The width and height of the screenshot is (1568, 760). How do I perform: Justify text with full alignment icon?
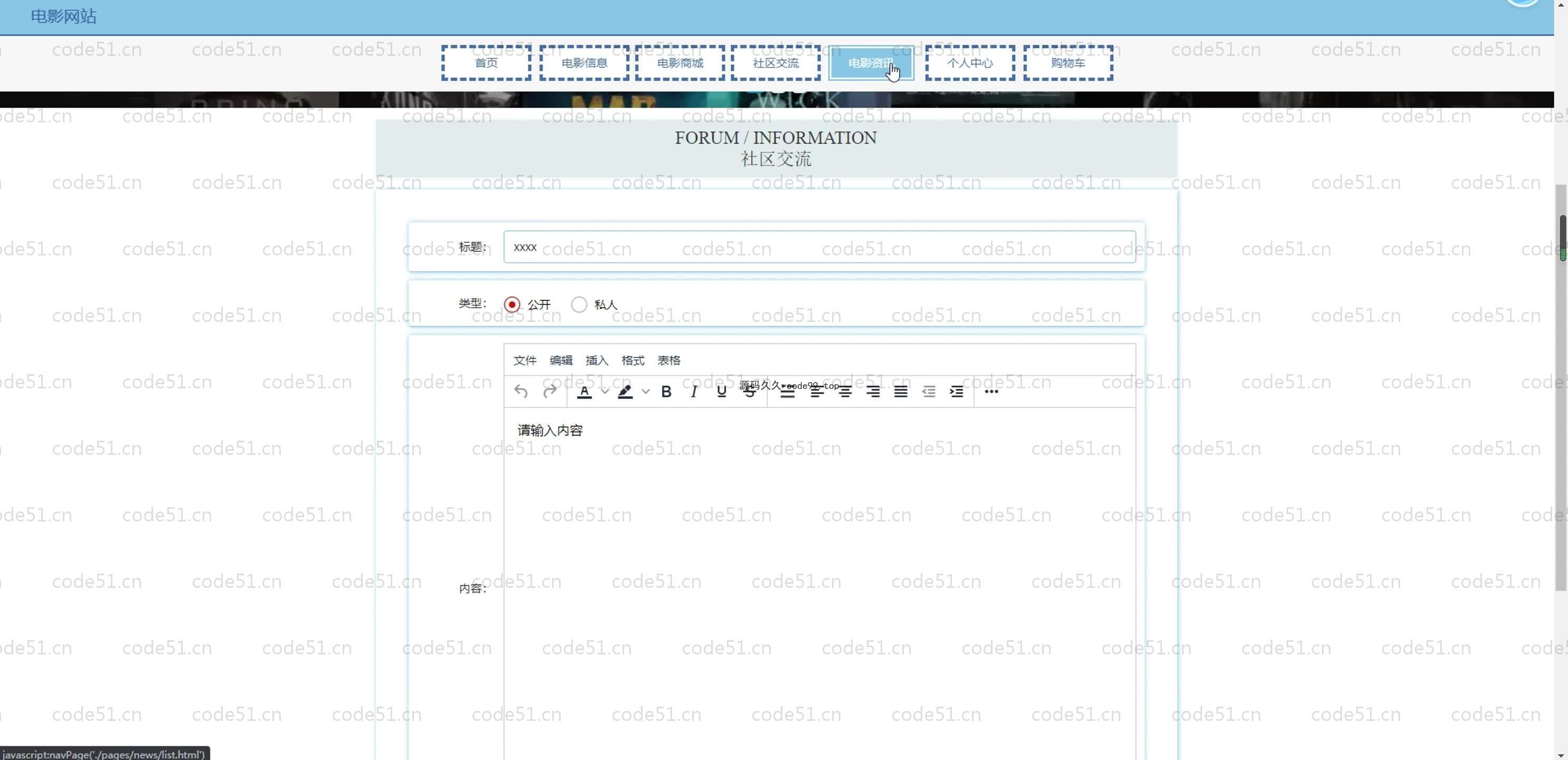(900, 392)
